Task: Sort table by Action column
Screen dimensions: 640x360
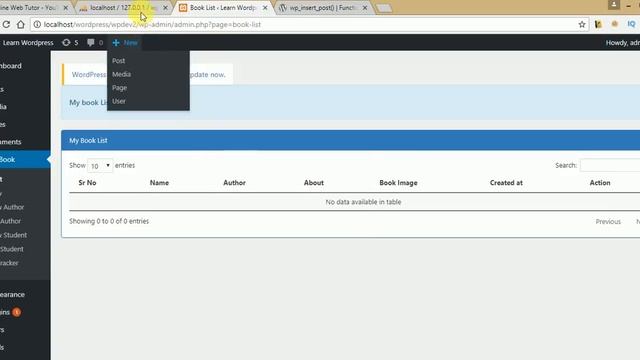Action: point(600,183)
